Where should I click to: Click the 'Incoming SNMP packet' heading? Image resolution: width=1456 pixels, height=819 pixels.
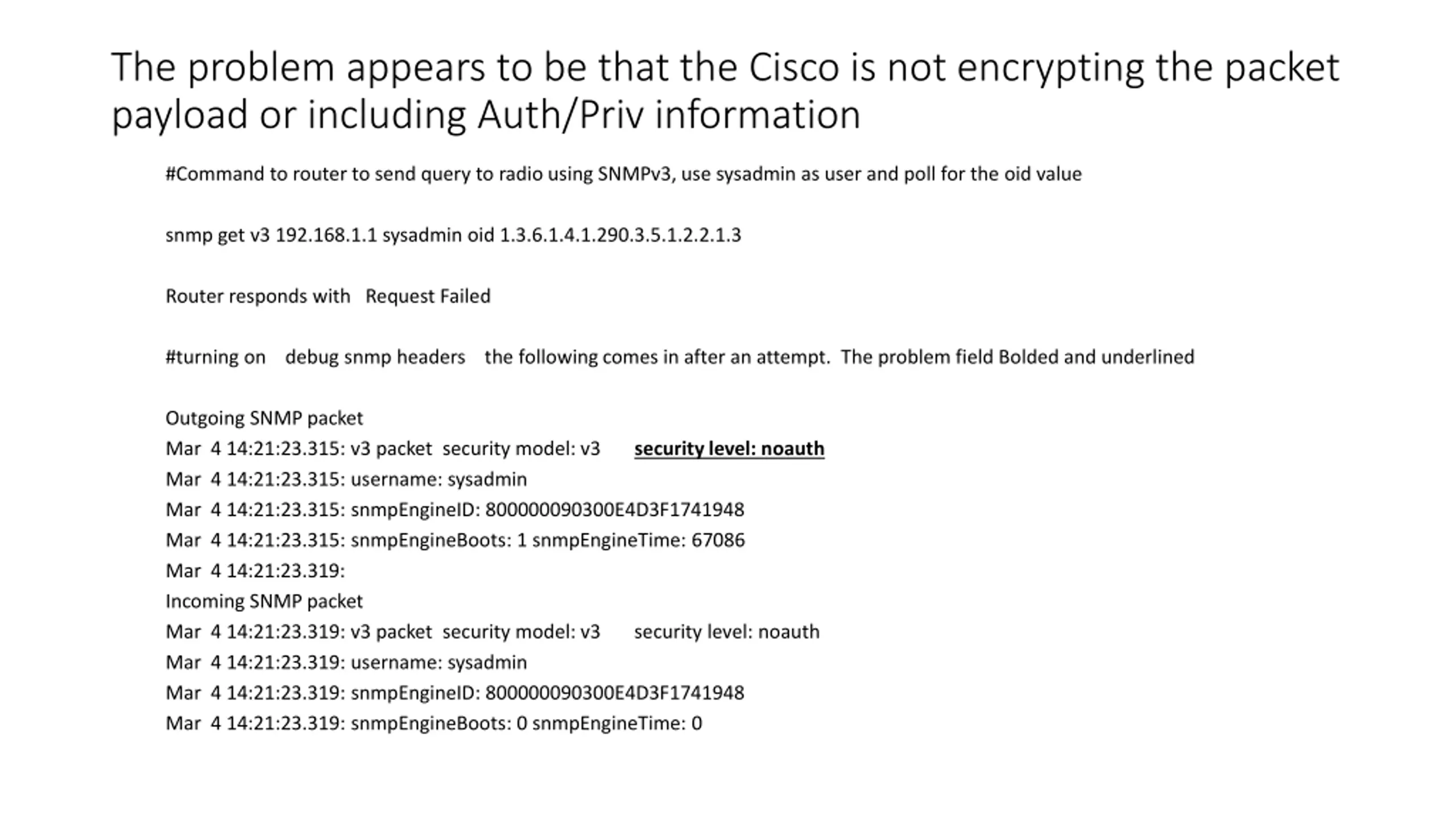(264, 601)
